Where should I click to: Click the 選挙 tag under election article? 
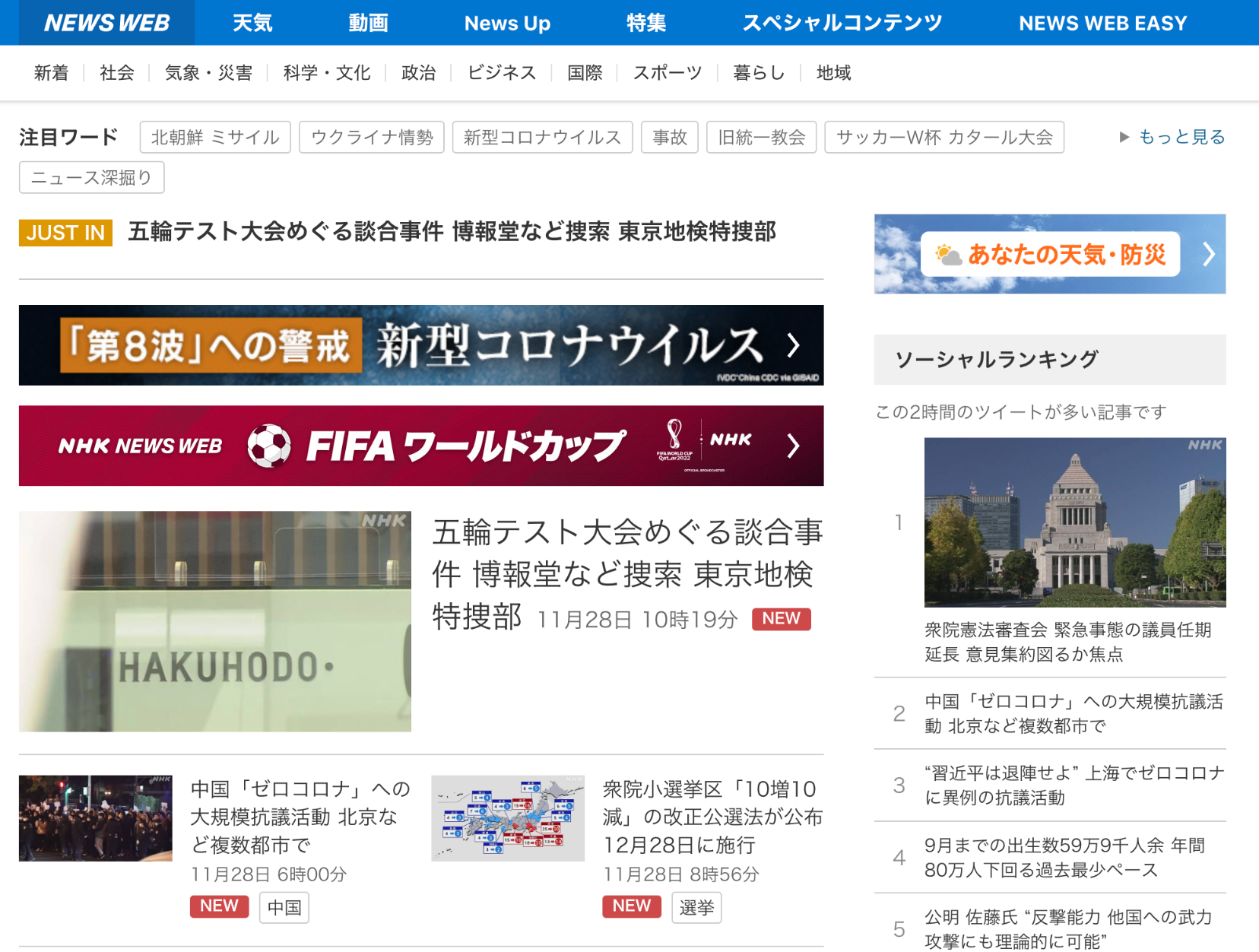click(696, 907)
